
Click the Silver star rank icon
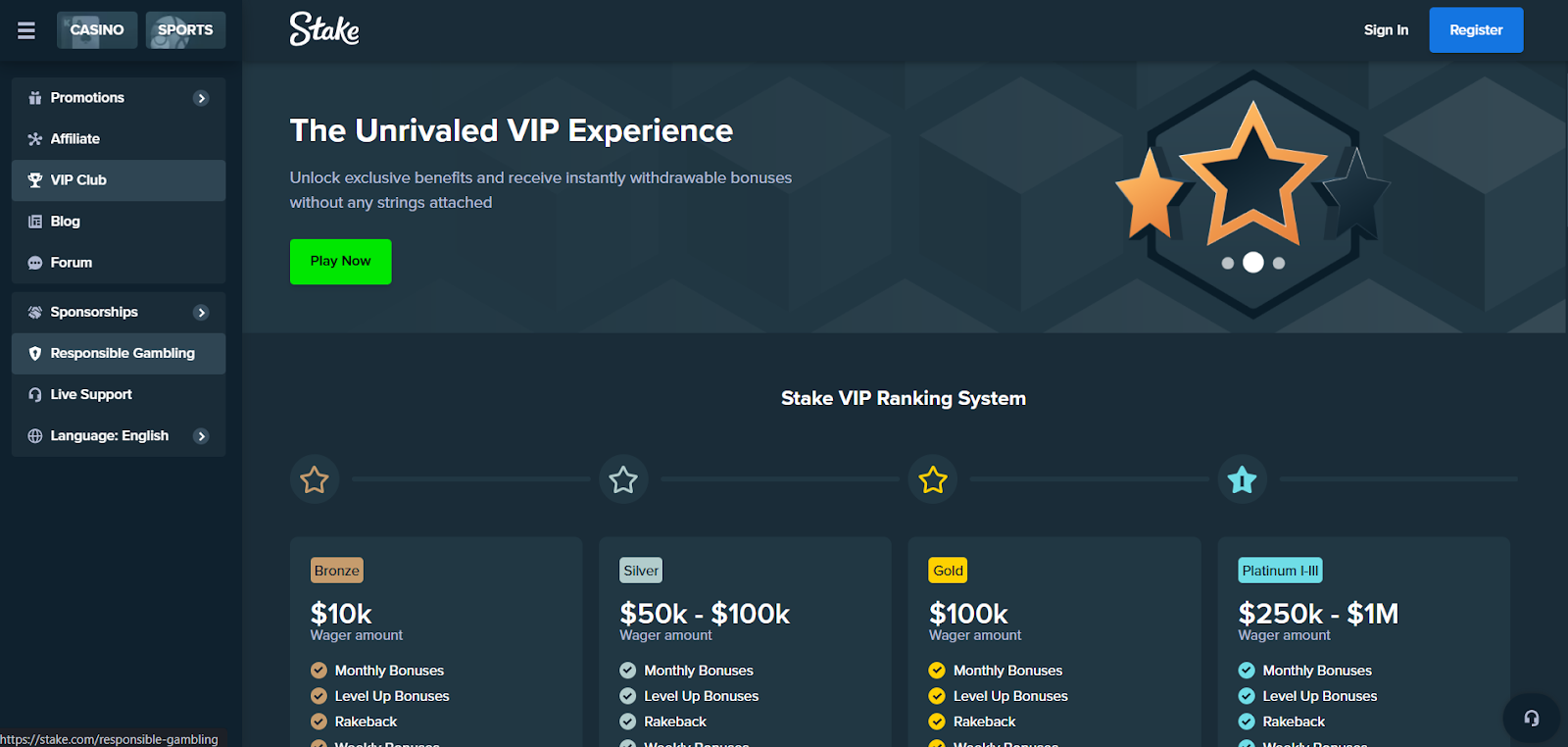point(623,479)
